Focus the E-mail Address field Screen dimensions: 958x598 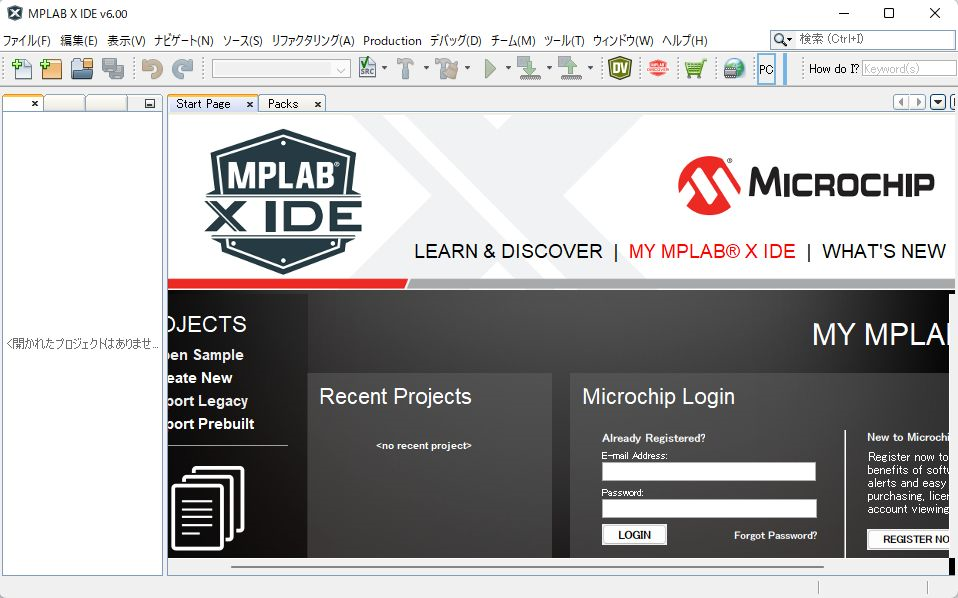pos(709,472)
